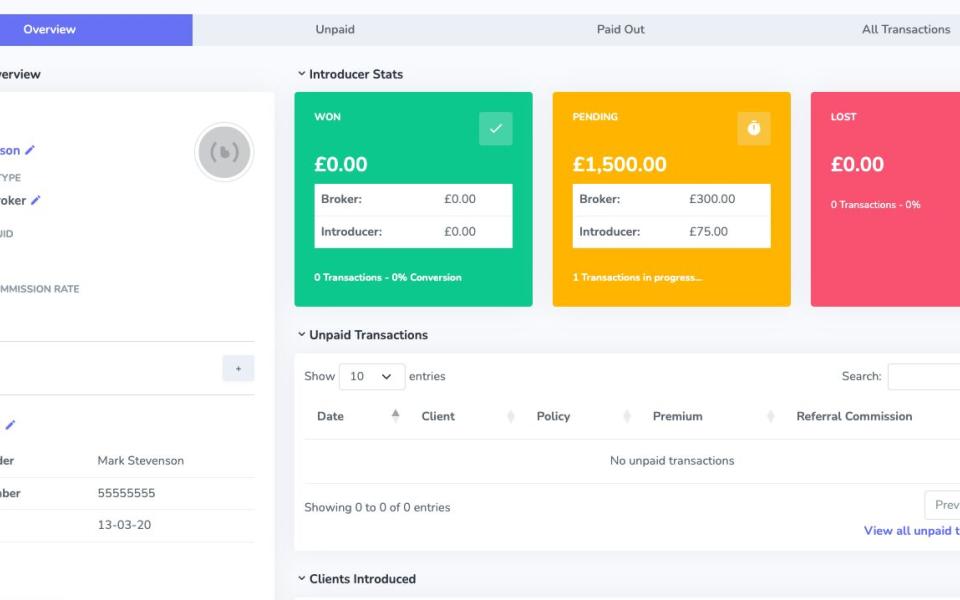Open the show entries count dropdown

[x=372, y=377]
